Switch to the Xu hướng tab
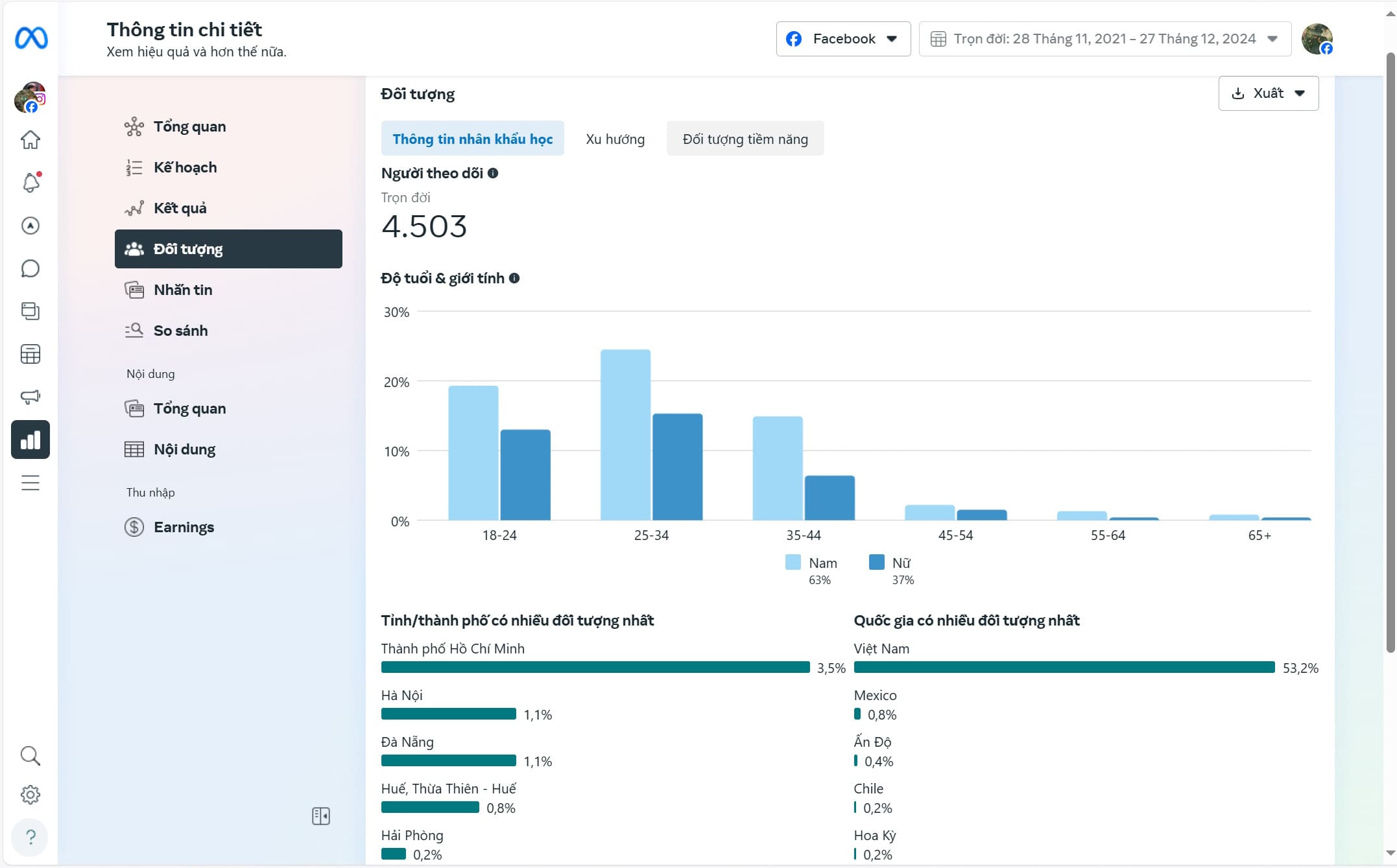 tap(615, 139)
